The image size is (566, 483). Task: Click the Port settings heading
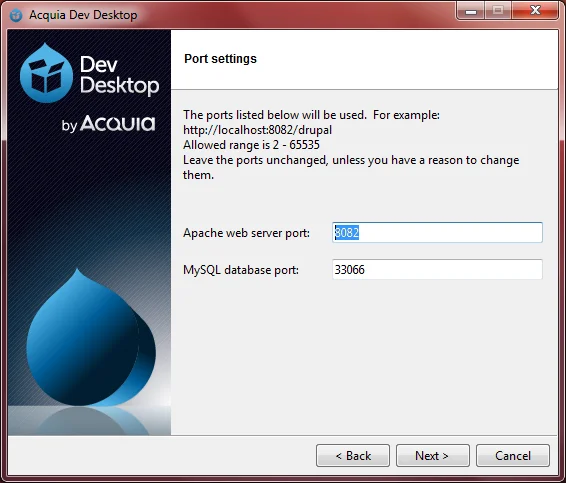[220, 59]
